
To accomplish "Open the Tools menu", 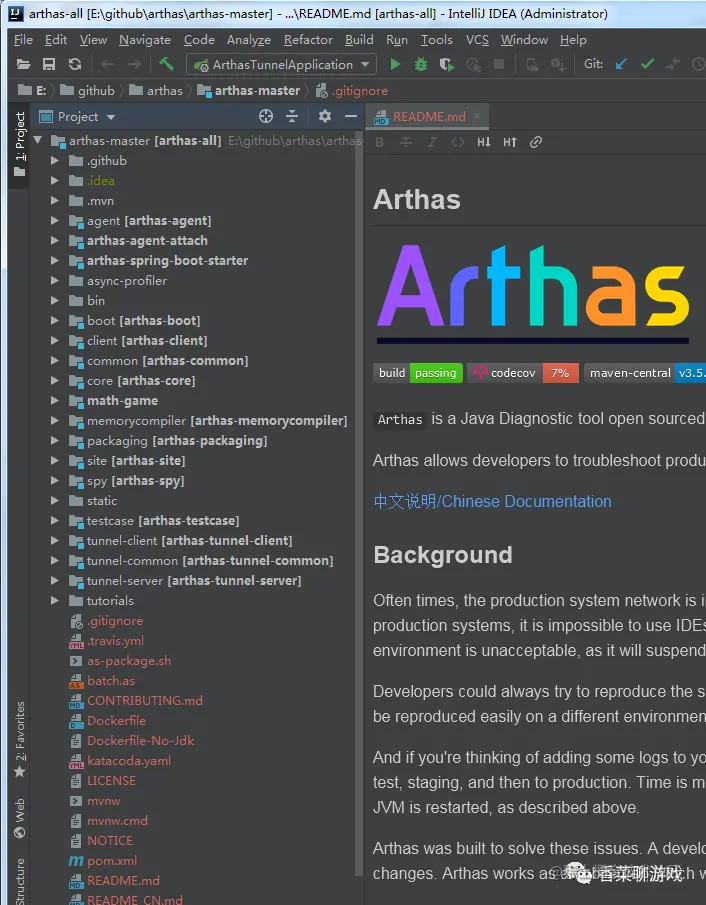I will (x=436, y=40).
